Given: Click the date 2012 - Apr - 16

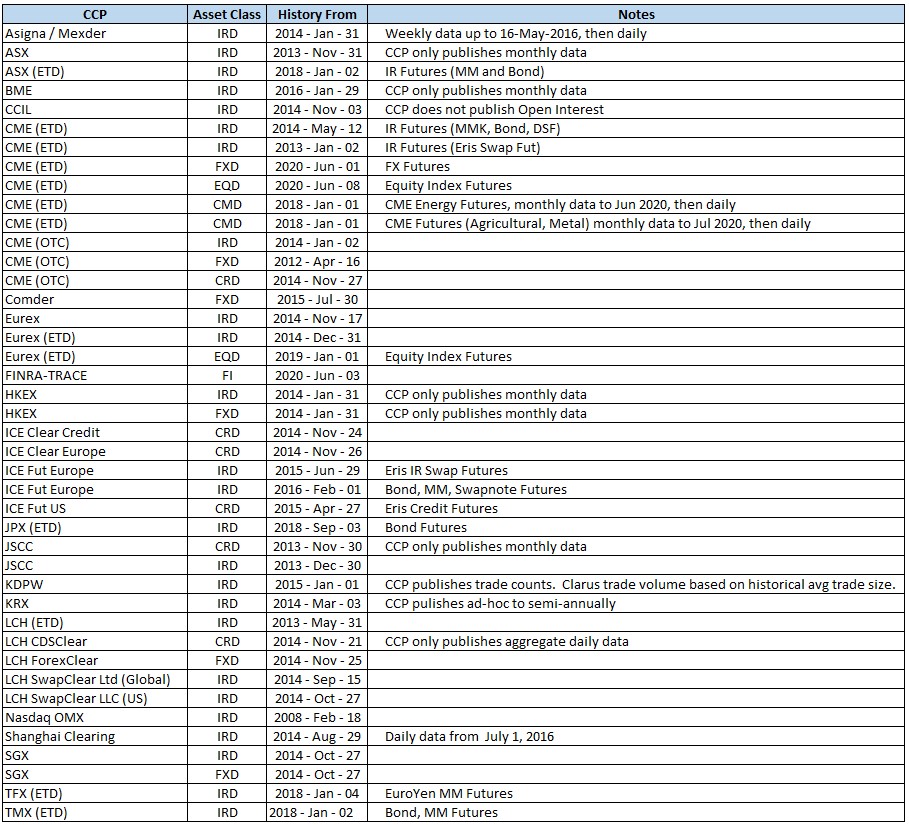Looking at the screenshot, I should (317, 261).
